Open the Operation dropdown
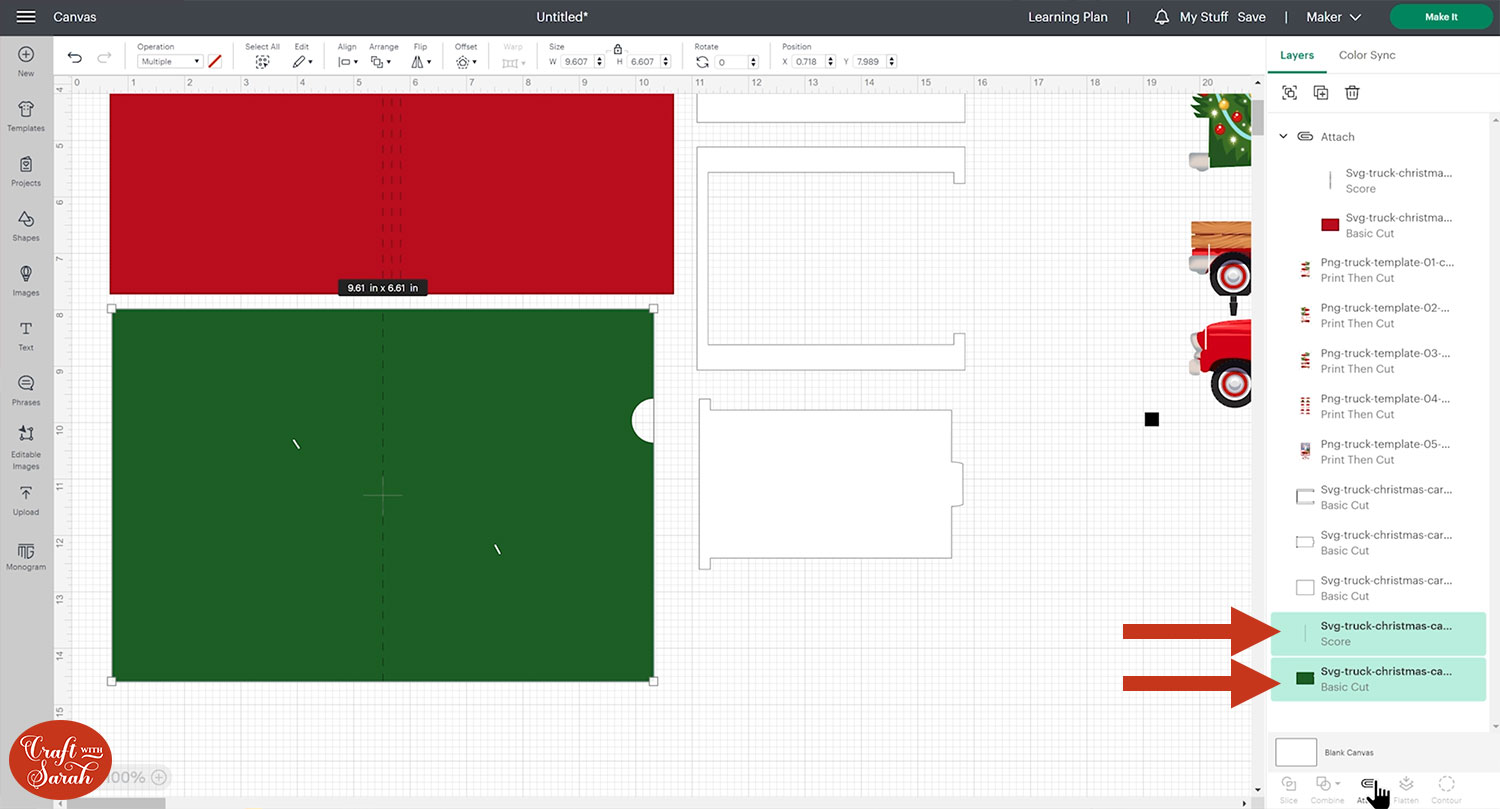The height and width of the screenshot is (809, 1500). 170,62
